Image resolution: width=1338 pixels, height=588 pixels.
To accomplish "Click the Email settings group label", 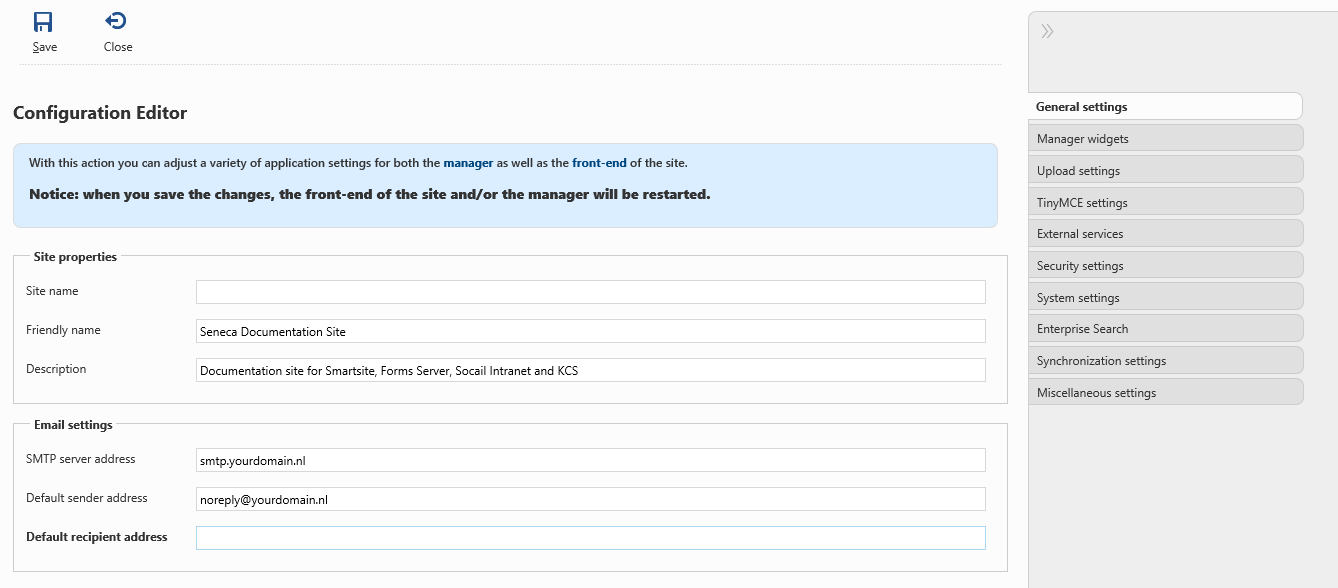I will [x=73, y=425].
